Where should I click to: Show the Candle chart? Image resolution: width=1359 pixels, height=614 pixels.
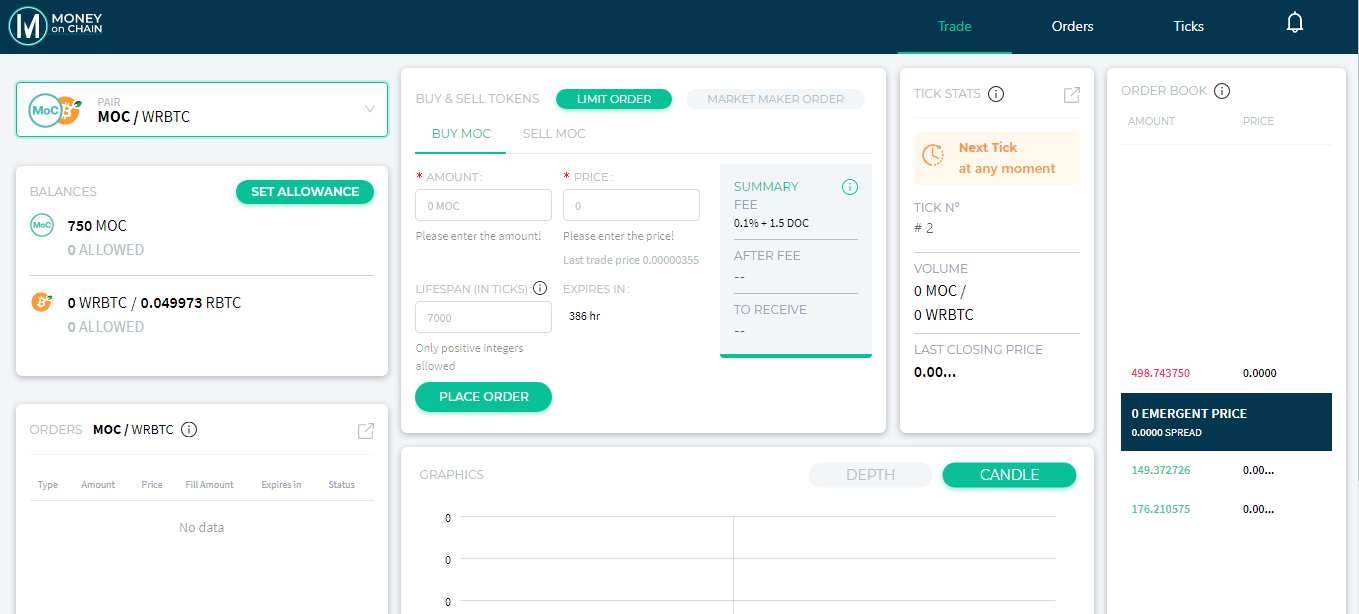coord(1009,475)
